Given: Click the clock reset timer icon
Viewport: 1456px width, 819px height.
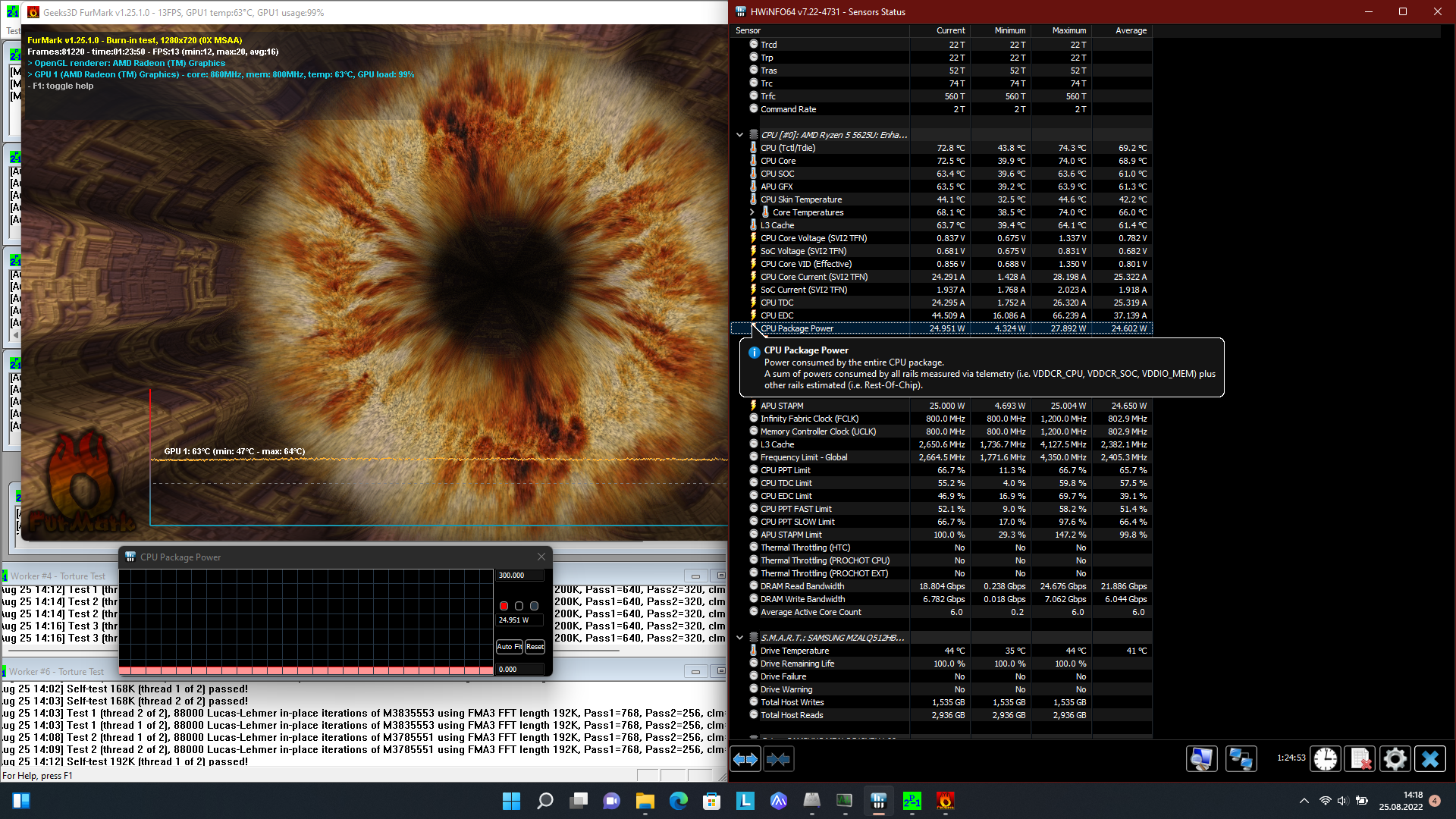Looking at the screenshot, I should [x=1326, y=759].
